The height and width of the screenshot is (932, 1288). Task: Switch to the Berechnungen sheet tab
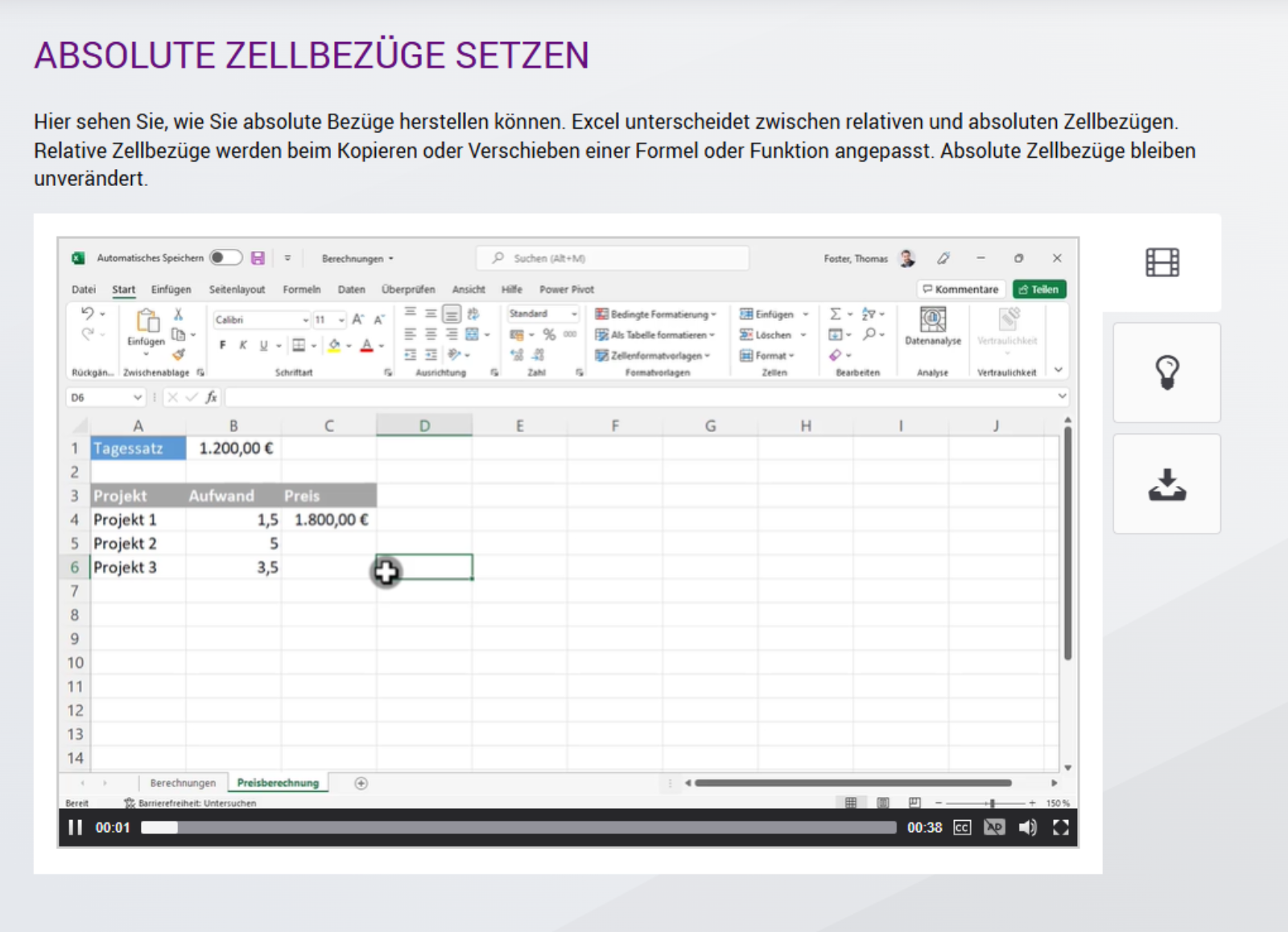pyautogui.click(x=183, y=783)
